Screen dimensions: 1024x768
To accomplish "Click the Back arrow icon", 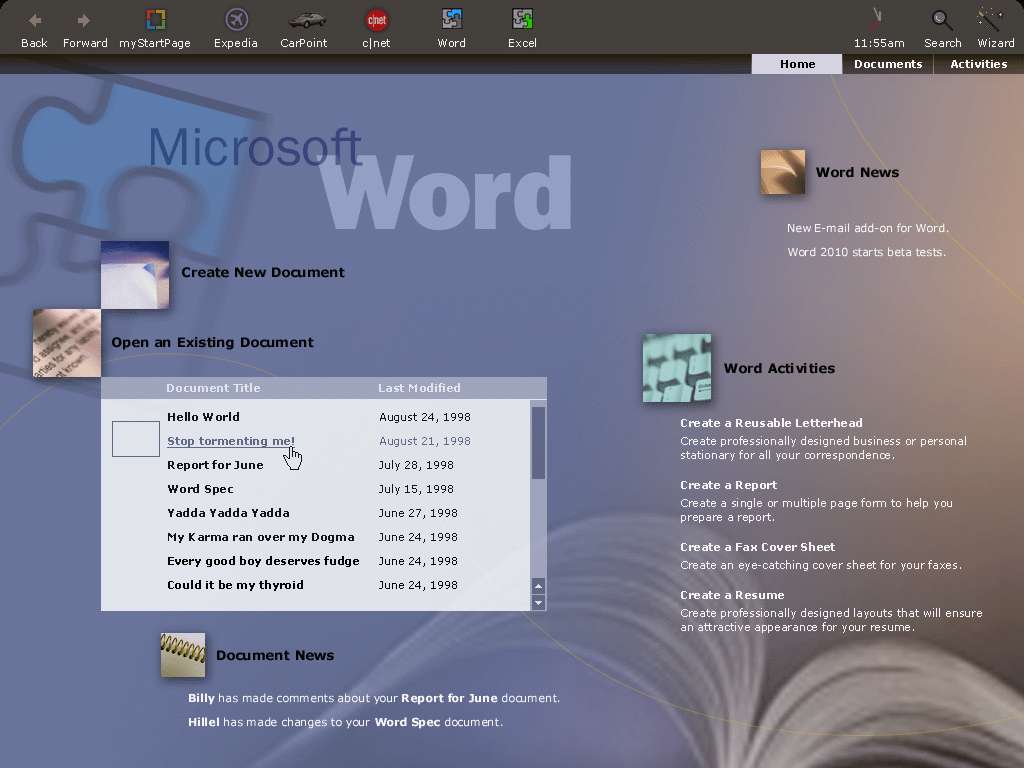I will (34, 20).
